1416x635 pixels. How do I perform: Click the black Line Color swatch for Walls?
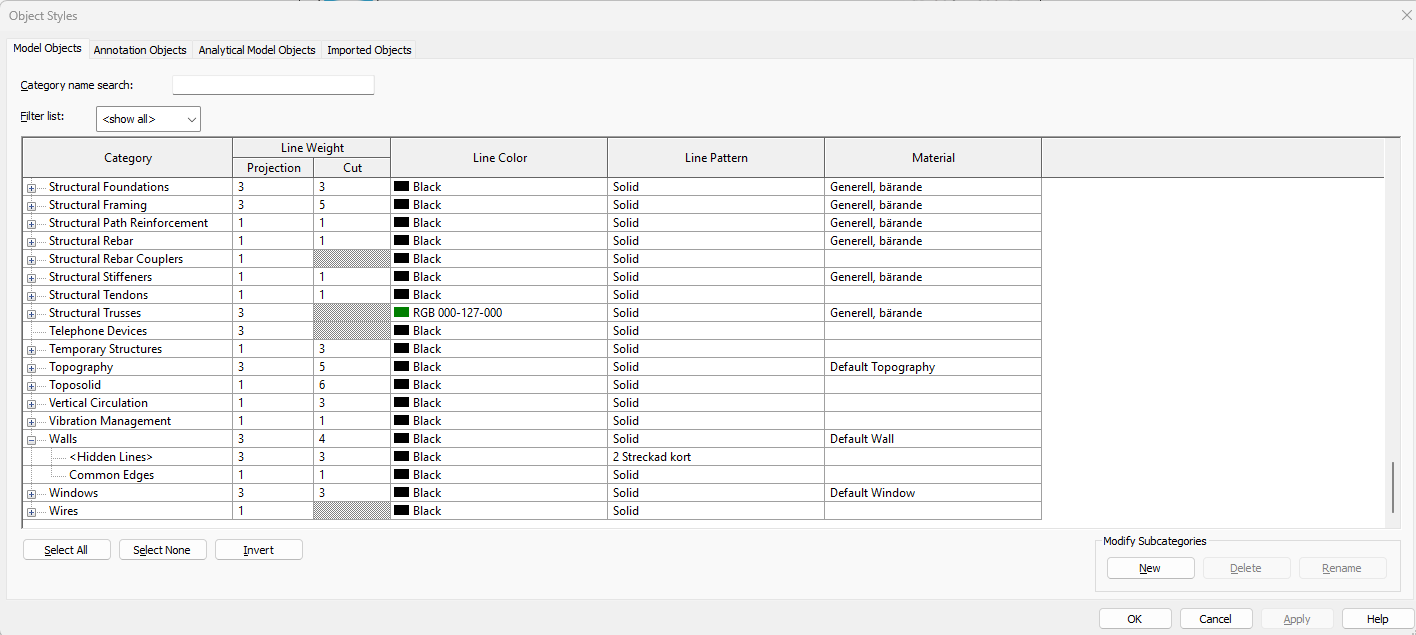tap(399, 439)
